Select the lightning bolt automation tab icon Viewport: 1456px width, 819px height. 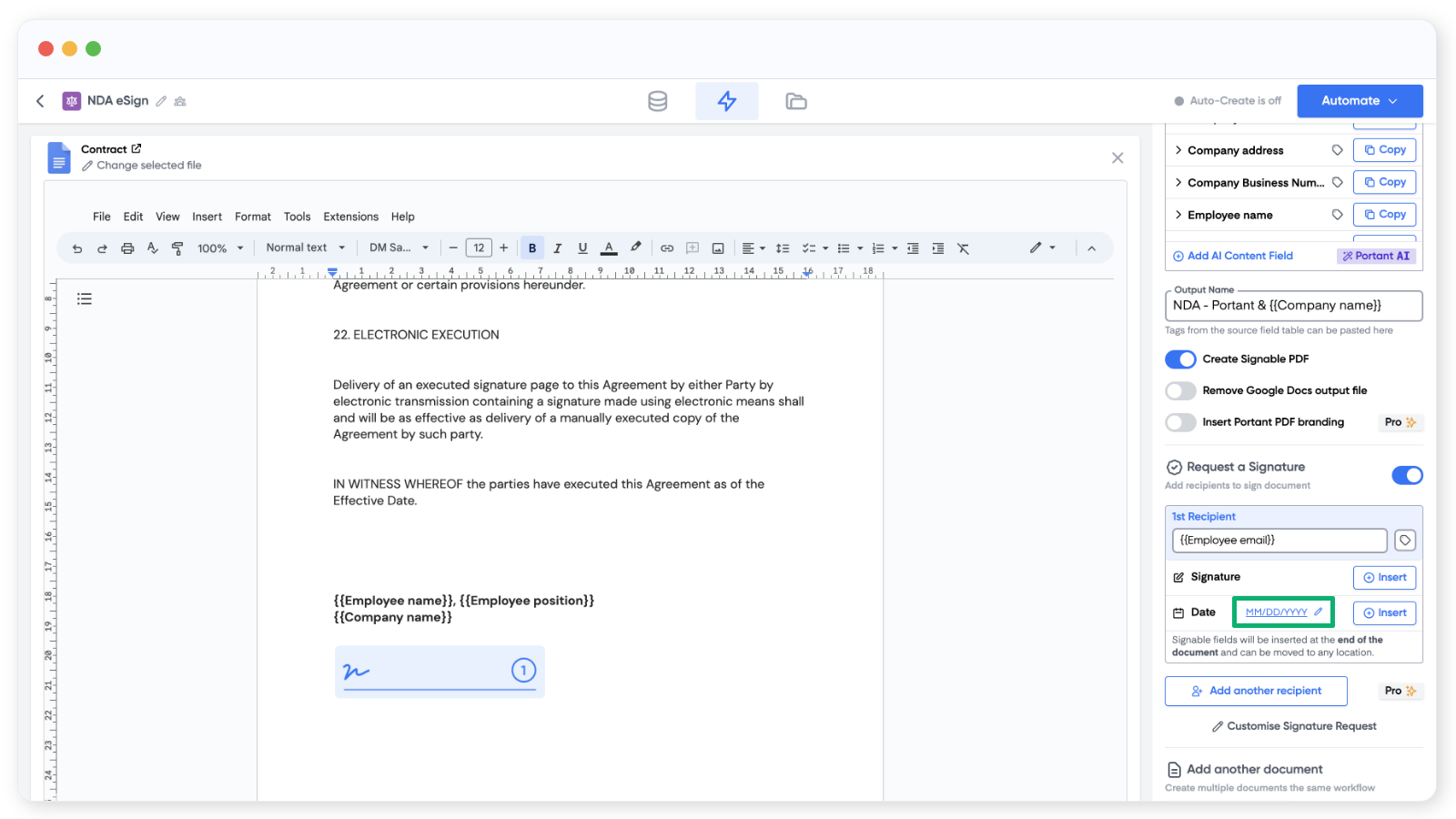click(726, 101)
